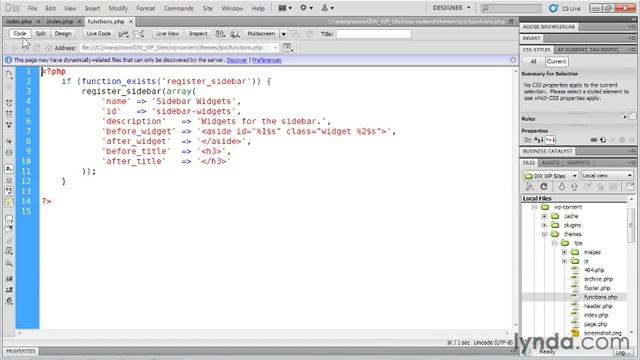Click the Preferences link in info bar
Screen dimensions: 640x360
(x=267, y=60)
